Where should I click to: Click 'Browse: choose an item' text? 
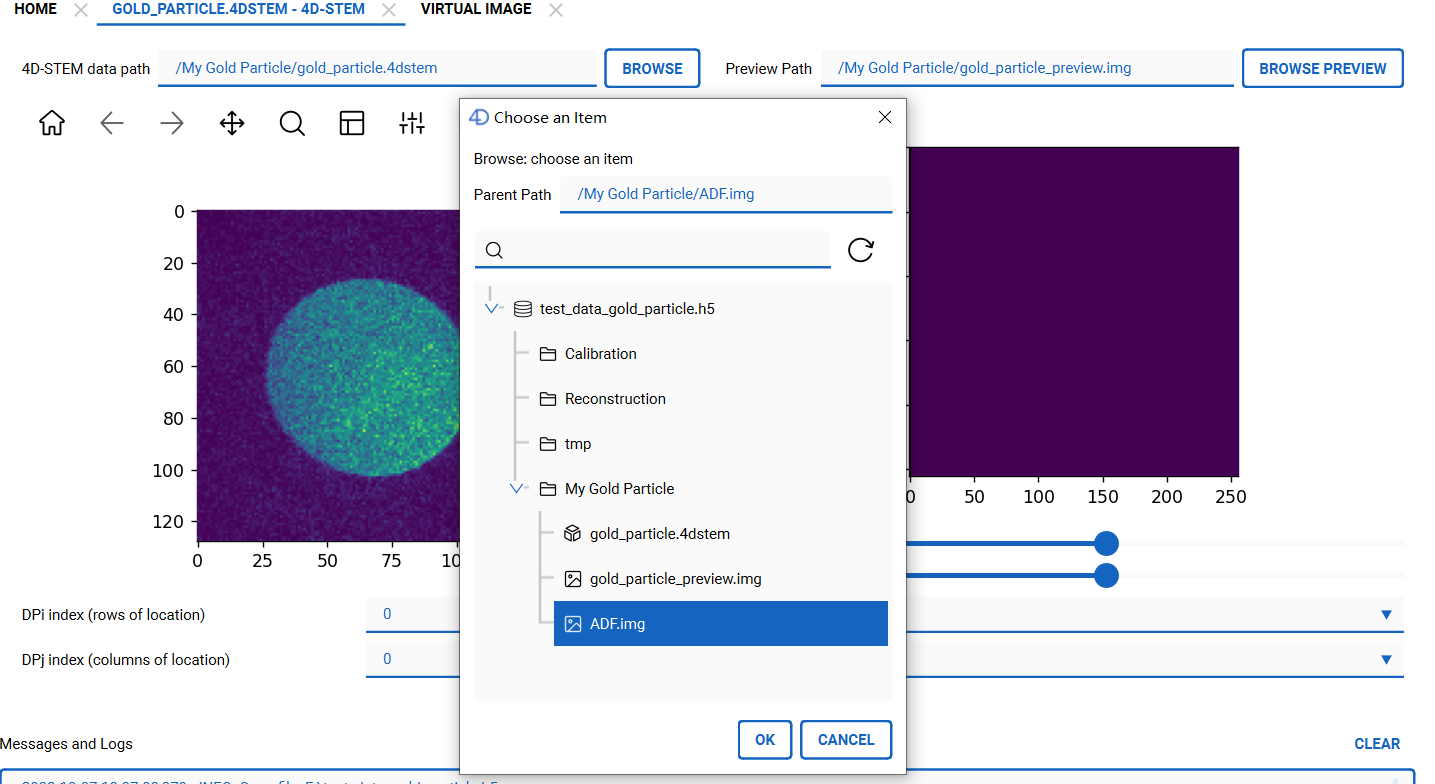point(553,159)
